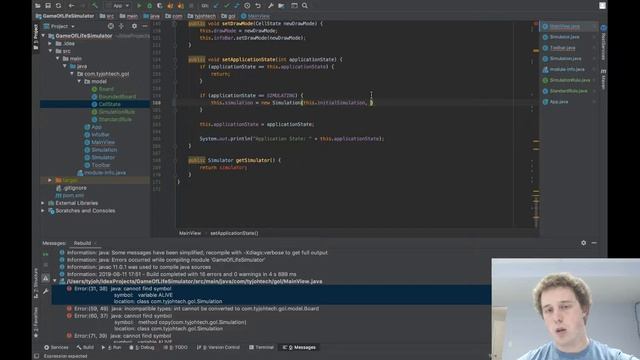Image resolution: width=640 pixels, height=360 pixels.
Task: Open Project Structure folder icon in toolbar
Action: [x=281, y=6]
